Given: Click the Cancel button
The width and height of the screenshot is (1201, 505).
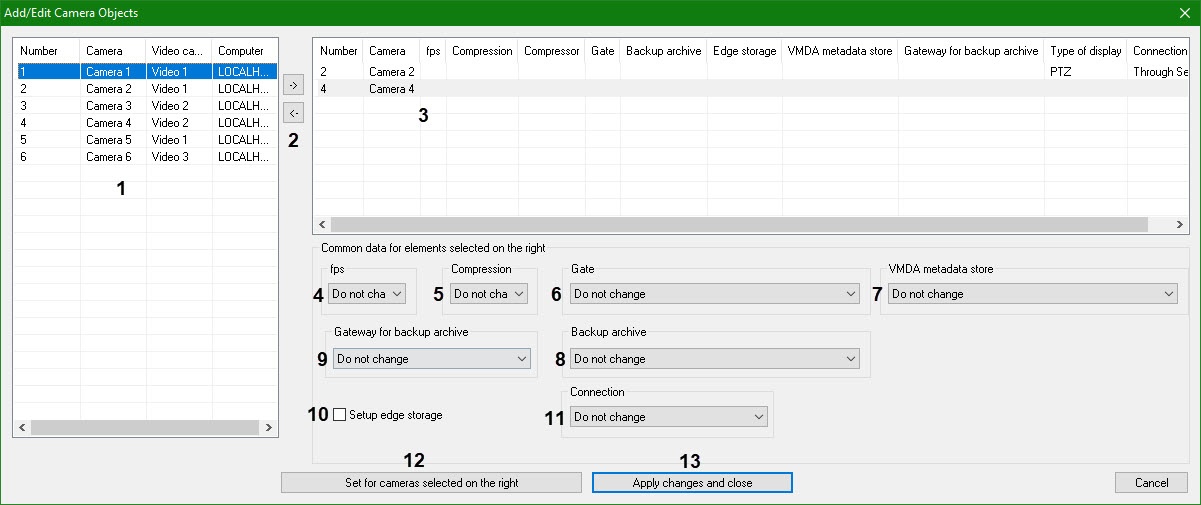Looking at the screenshot, I should (1151, 483).
